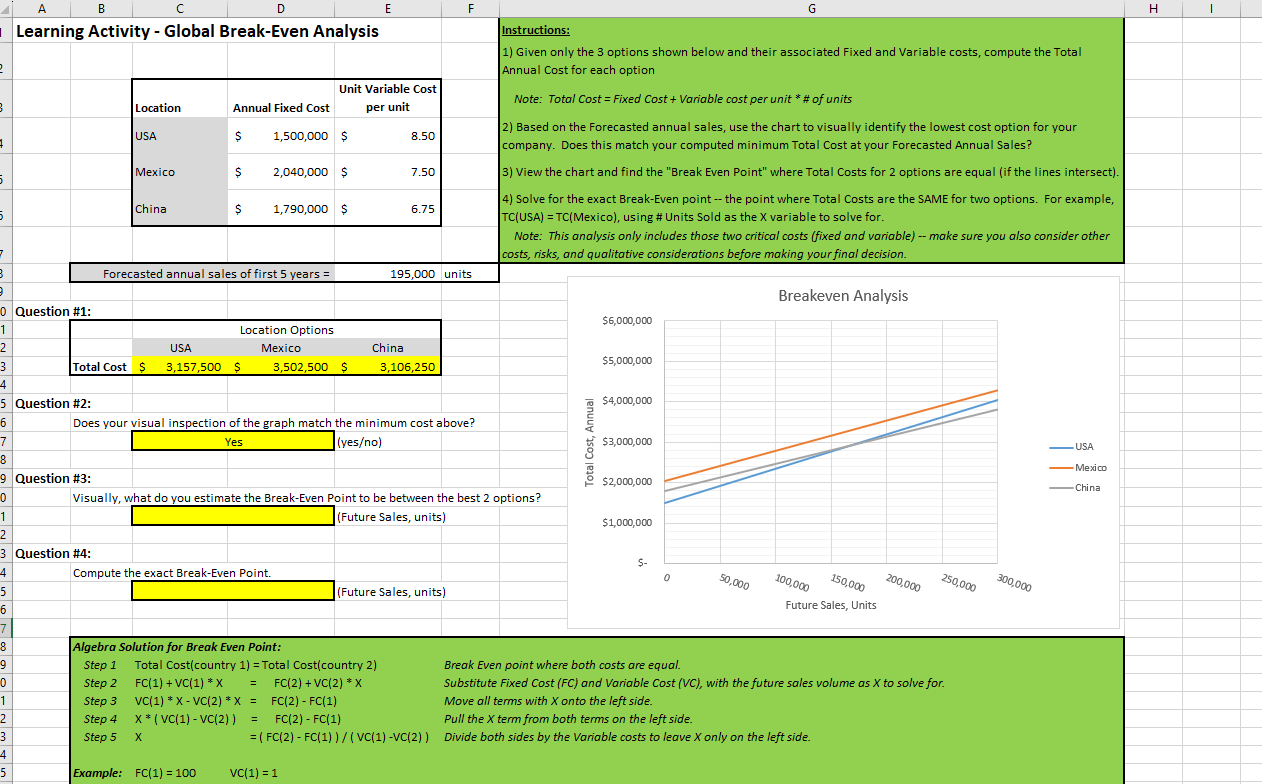Click the 'Instructions:' heading
The image size is (1262, 784).
coord(536,31)
